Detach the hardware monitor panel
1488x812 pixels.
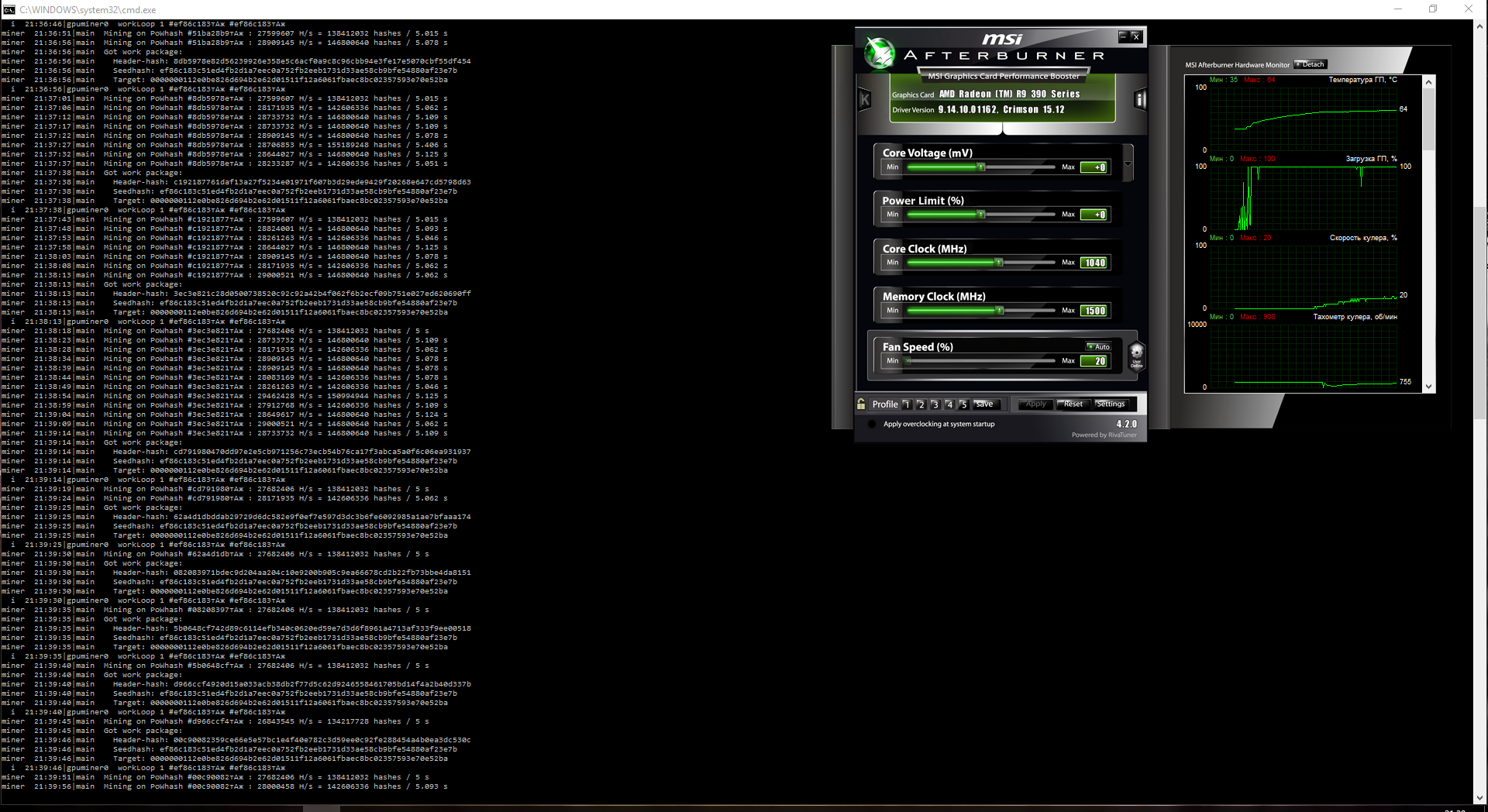coord(1310,64)
